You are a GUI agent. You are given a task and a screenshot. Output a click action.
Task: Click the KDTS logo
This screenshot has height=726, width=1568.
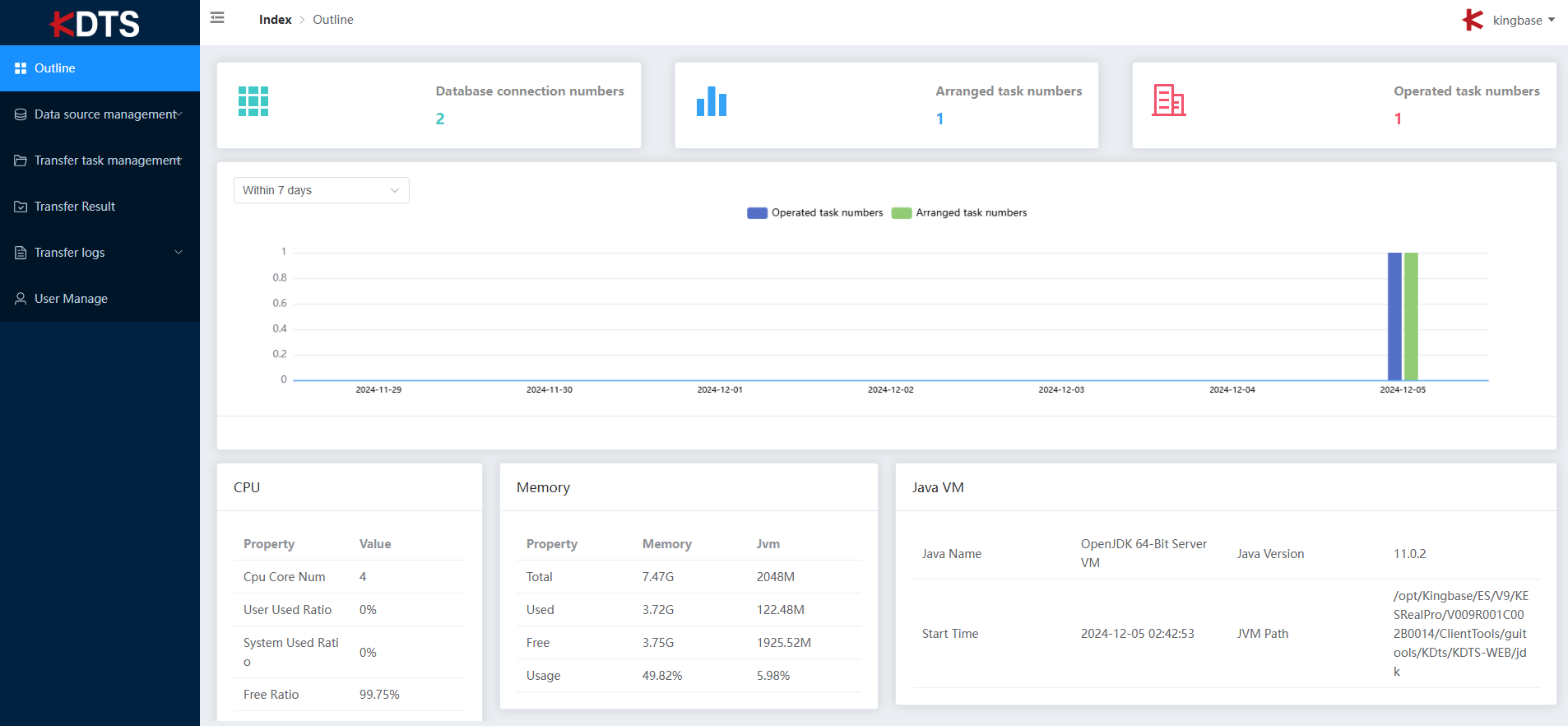[x=95, y=24]
